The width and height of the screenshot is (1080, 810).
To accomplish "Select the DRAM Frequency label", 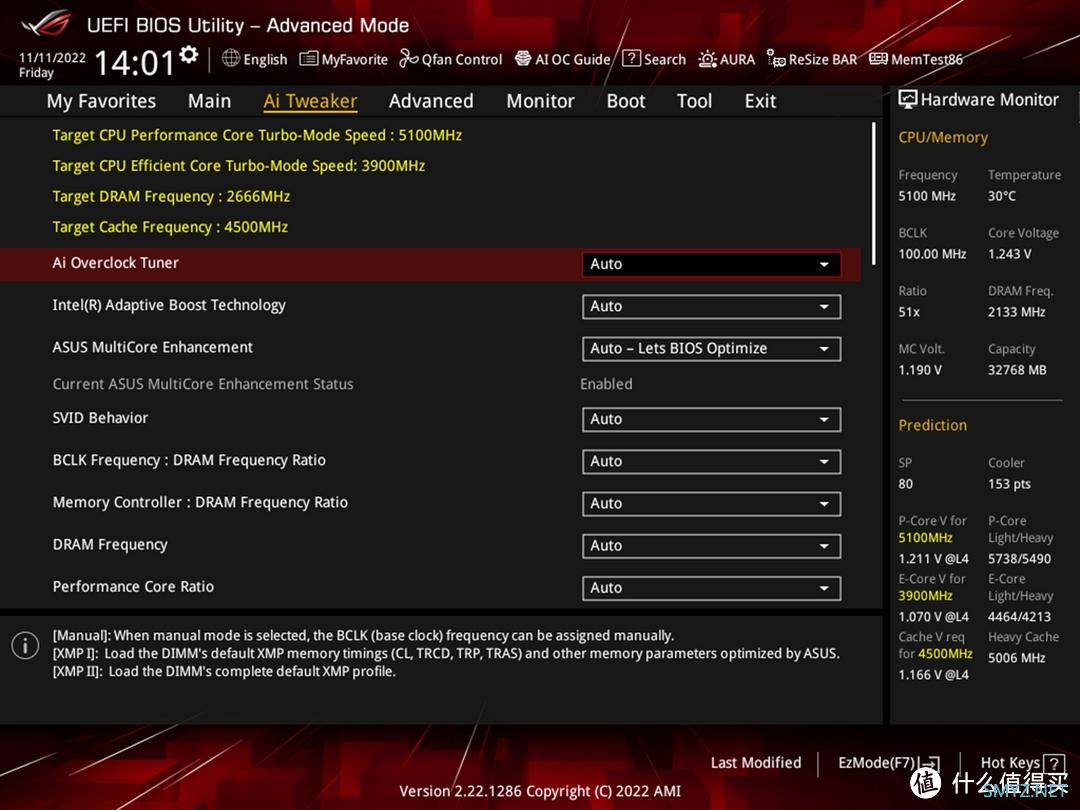I will point(110,545).
